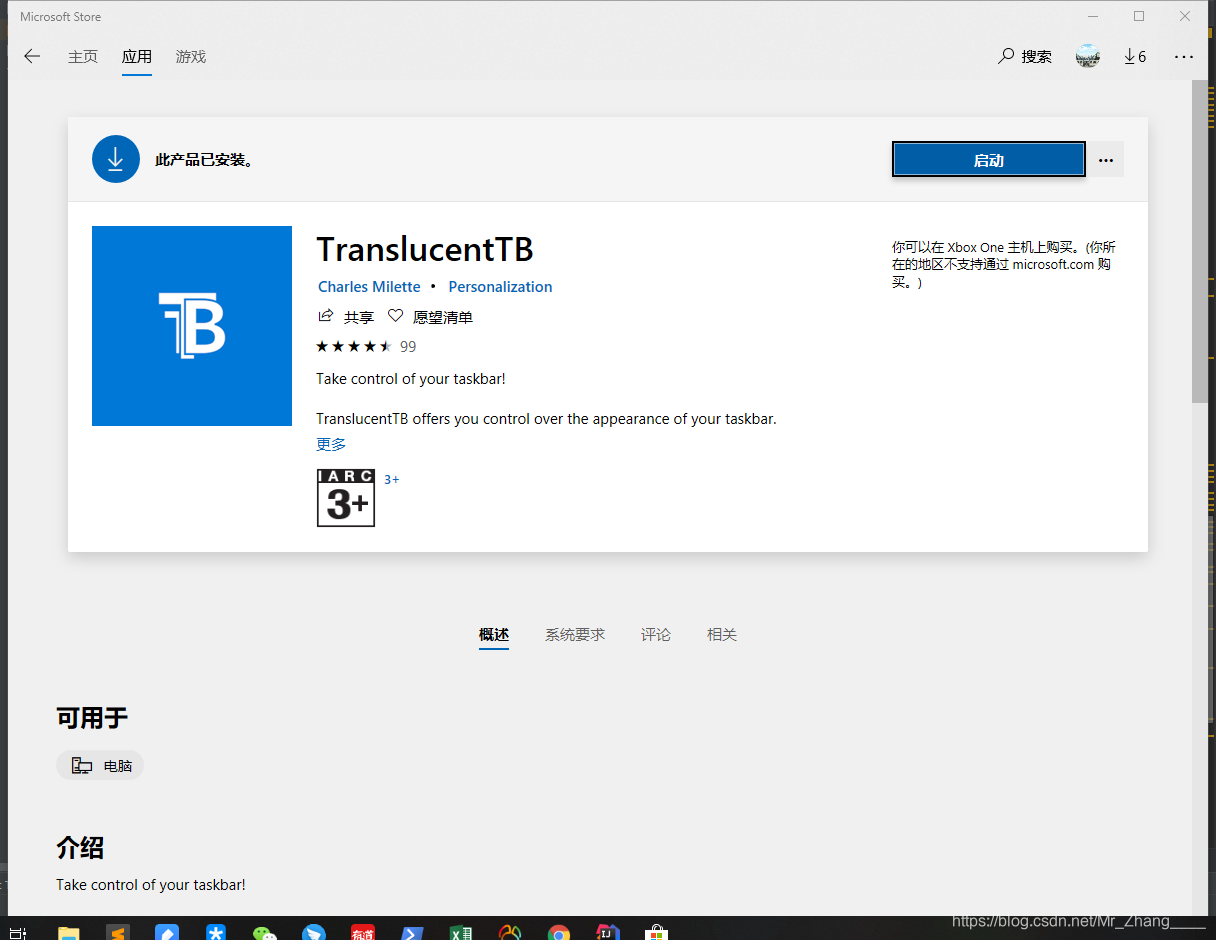Click the user profile avatar icon
The image size is (1216, 940).
click(x=1087, y=57)
